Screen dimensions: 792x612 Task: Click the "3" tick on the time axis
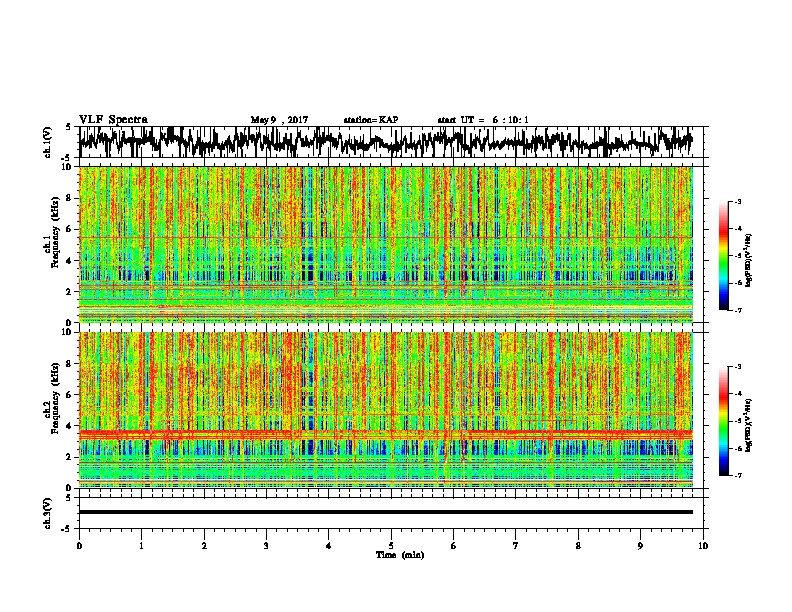point(266,546)
